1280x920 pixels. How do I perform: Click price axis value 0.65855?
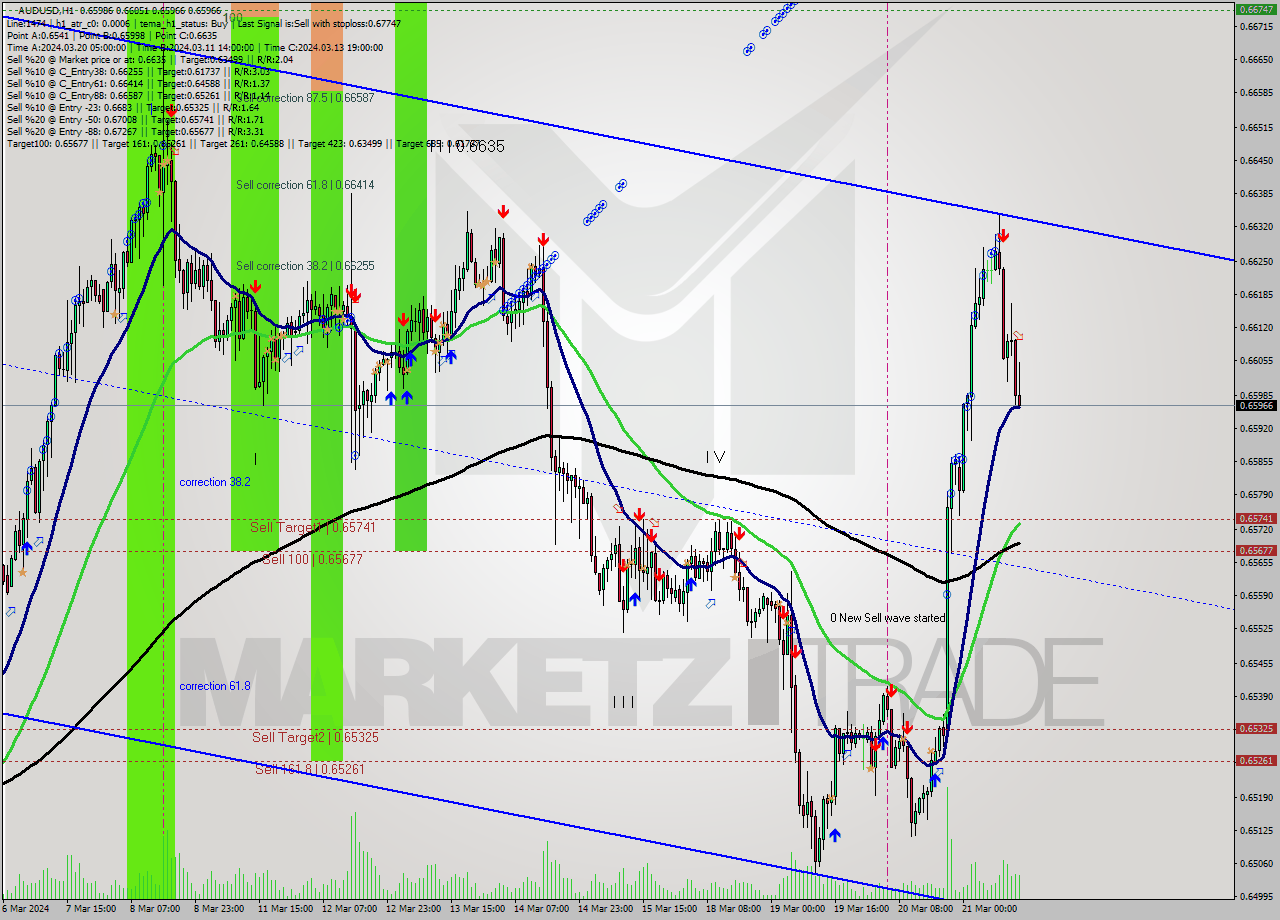pyautogui.click(x=1257, y=461)
